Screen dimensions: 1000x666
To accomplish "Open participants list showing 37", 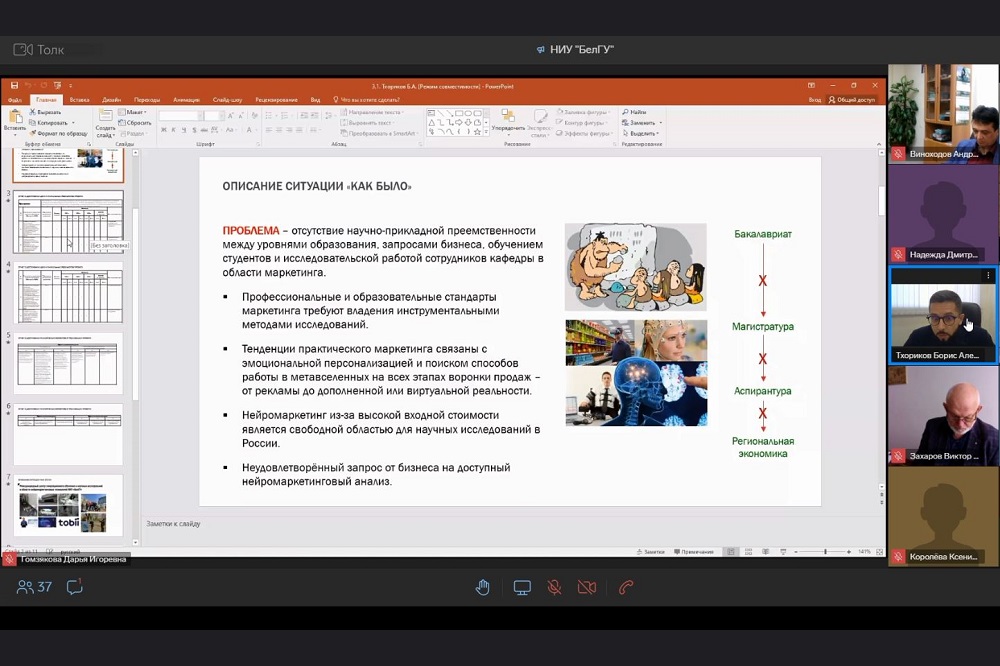I will coord(34,588).
